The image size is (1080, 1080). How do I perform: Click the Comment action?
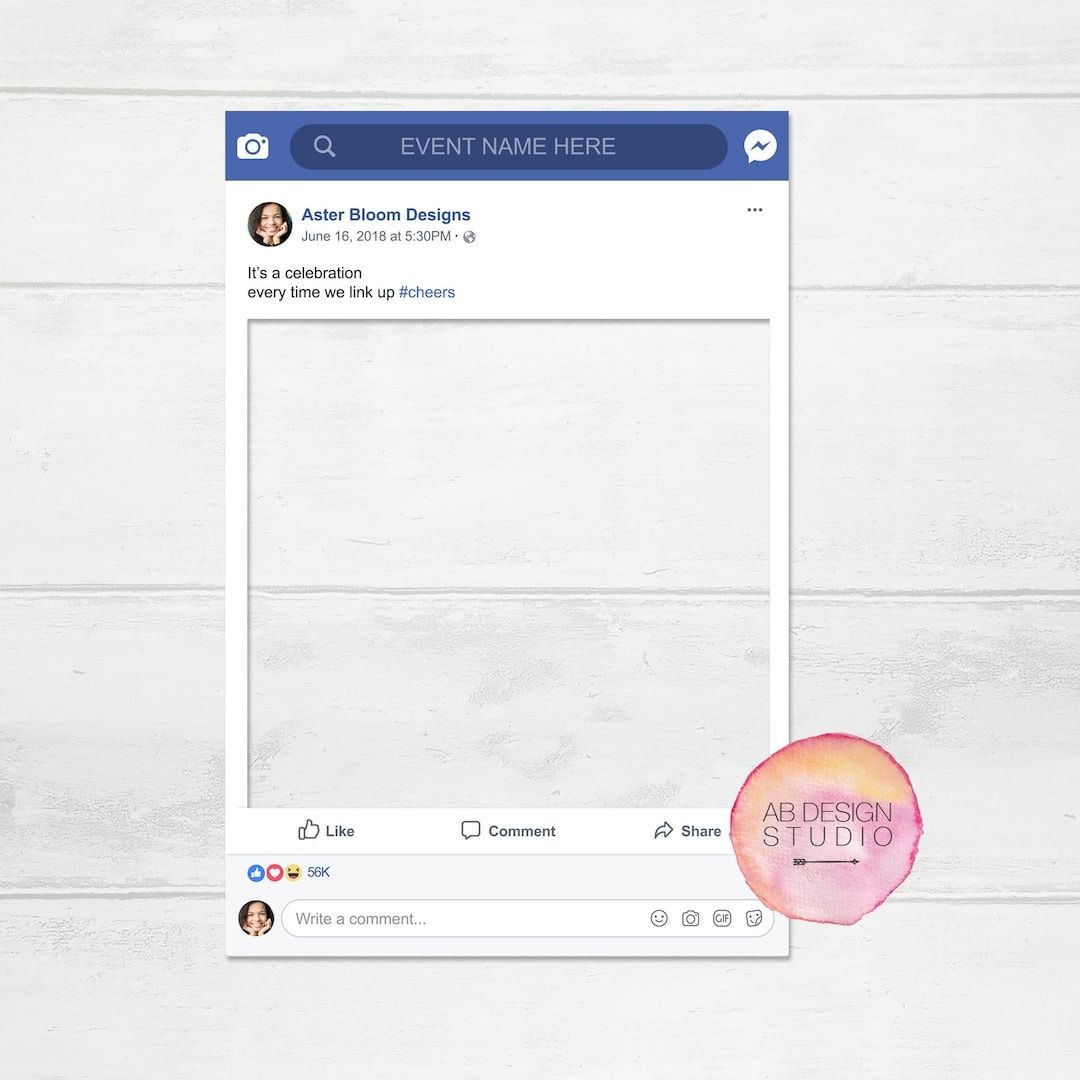point(507,830)
